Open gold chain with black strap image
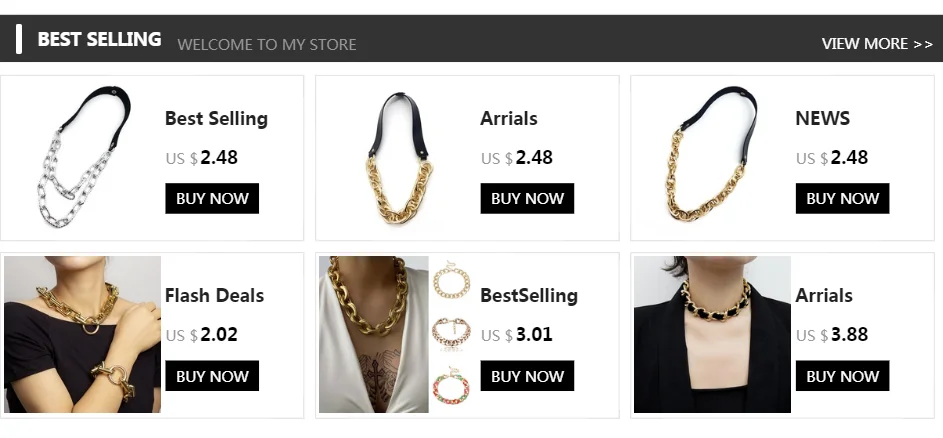 pyautogui.click(x=400, y=158)
